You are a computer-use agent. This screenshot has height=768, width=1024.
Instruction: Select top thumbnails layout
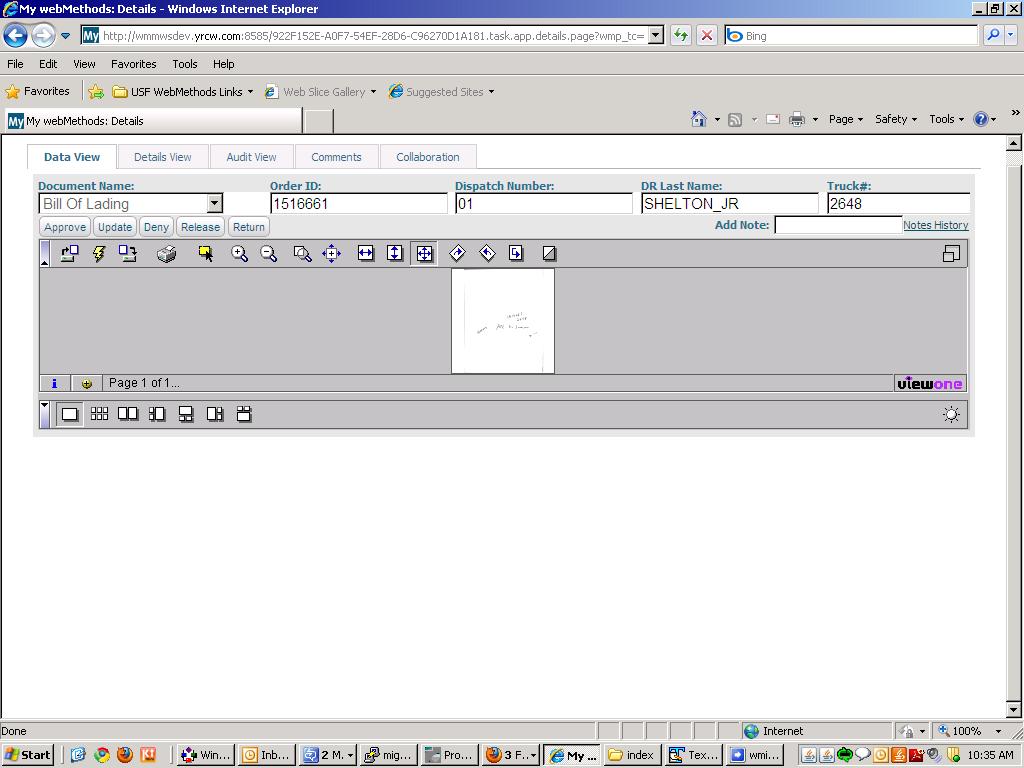point(244,414)
